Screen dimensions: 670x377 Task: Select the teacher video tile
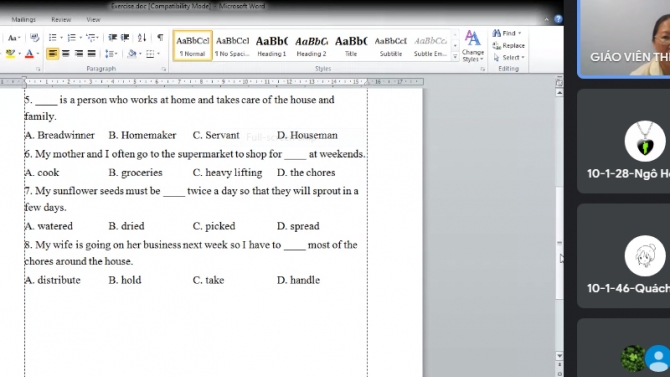(x=623, y=38)
